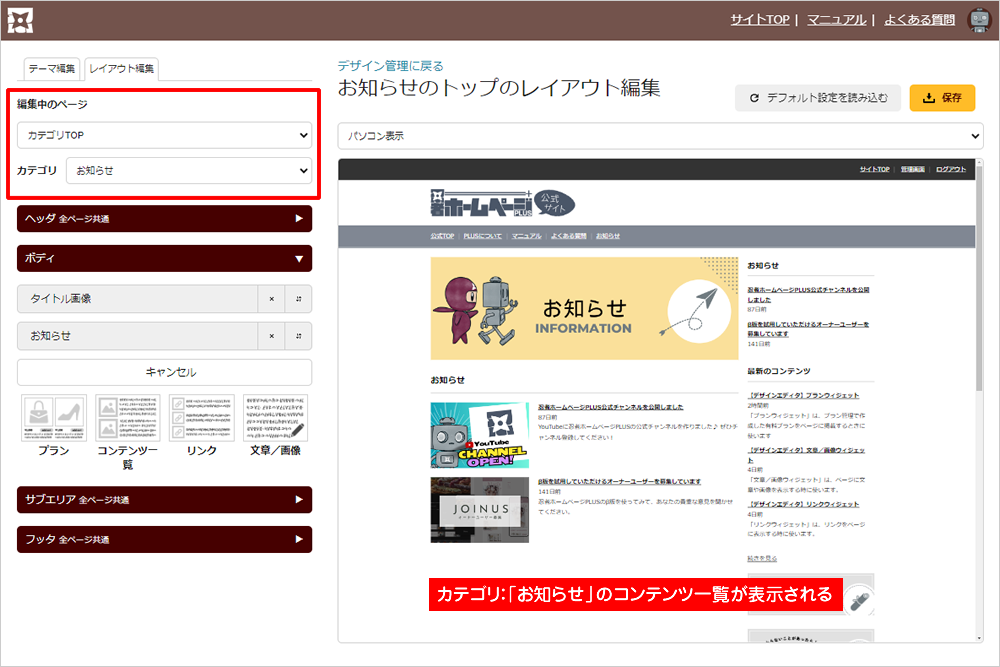
Task: Open the カテゴリ お知らせ dropdown
Action: point(189,171)
